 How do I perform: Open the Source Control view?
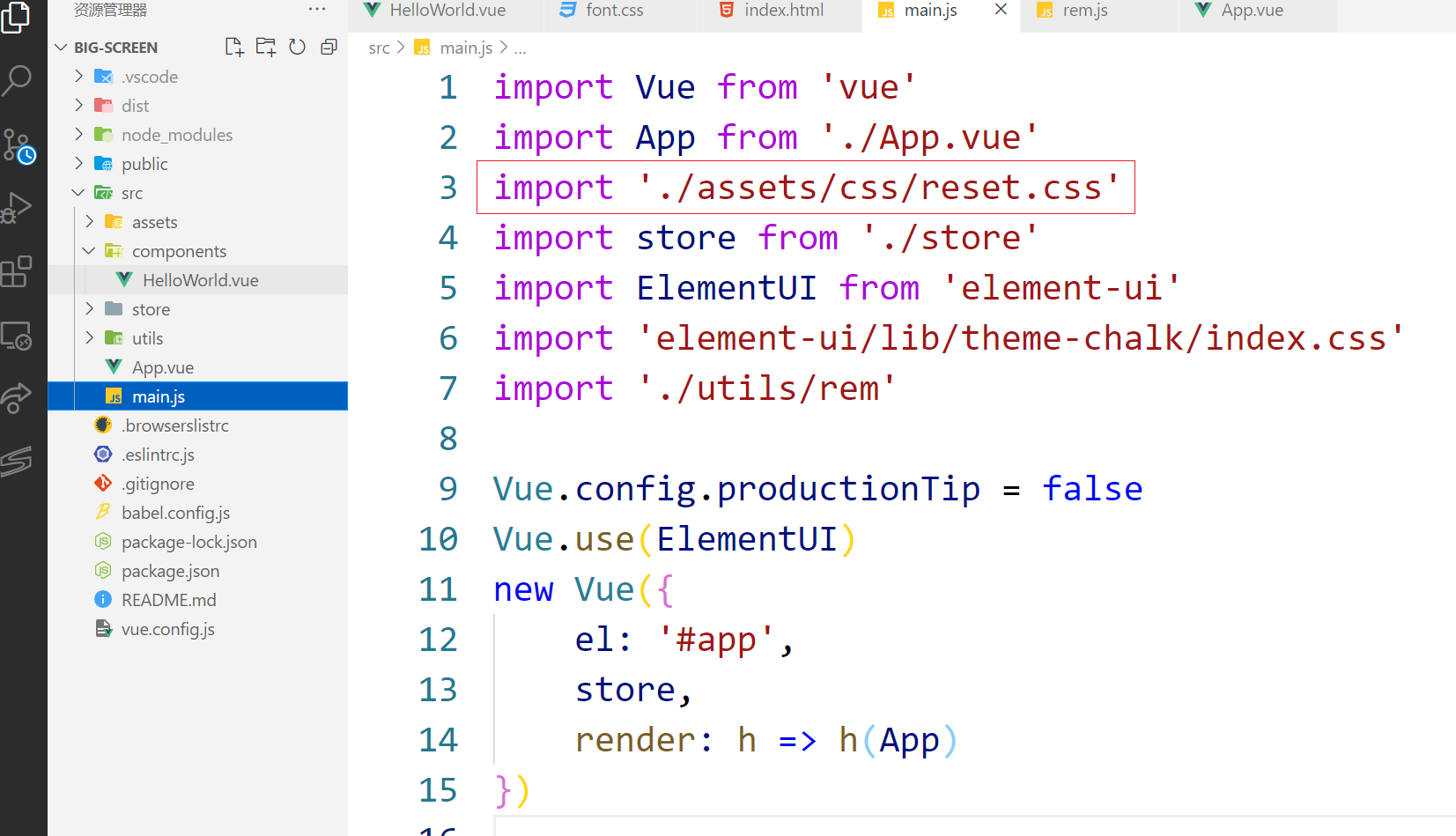[x=18, y=146]
